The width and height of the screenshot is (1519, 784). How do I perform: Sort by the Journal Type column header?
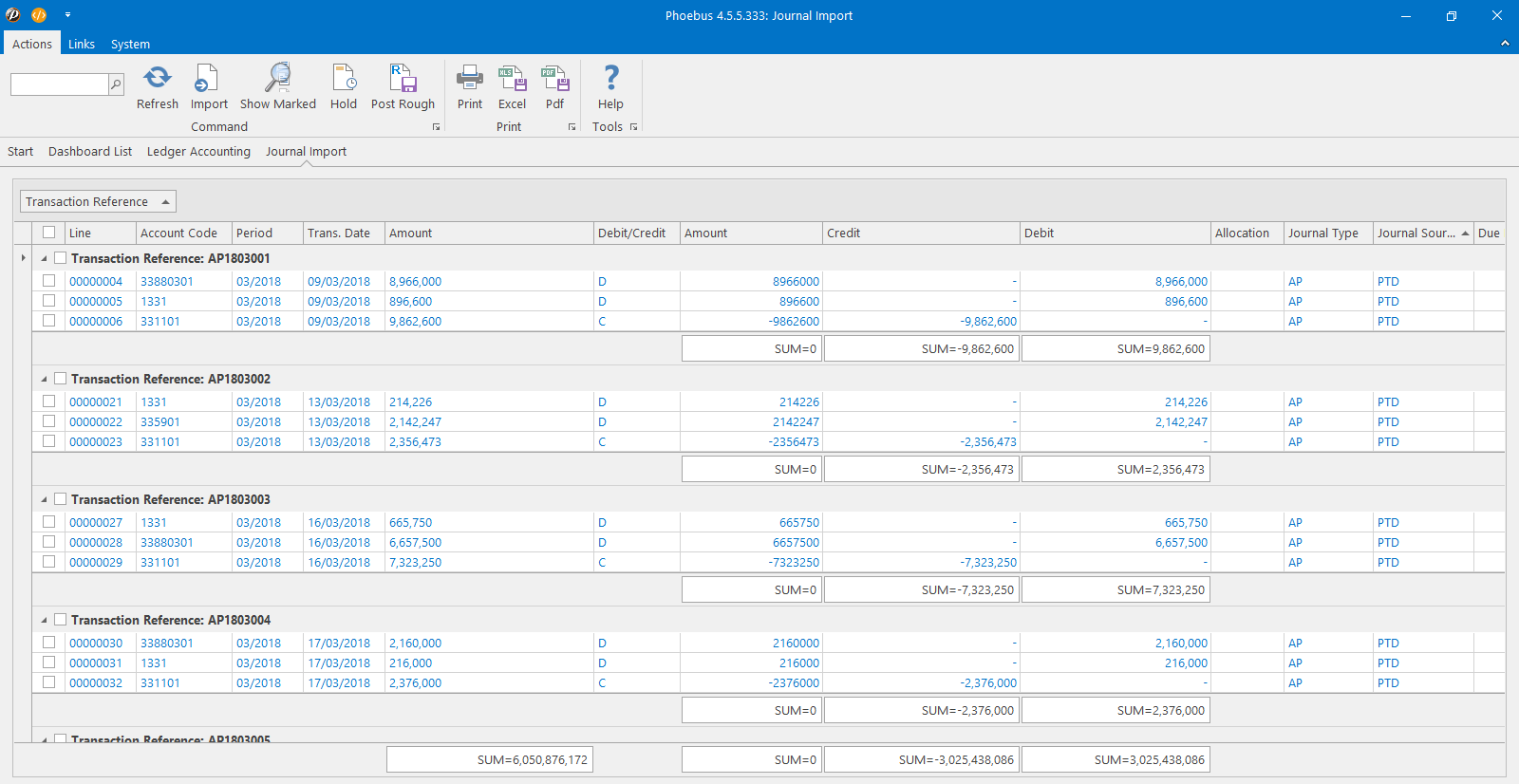point(1328,233)
